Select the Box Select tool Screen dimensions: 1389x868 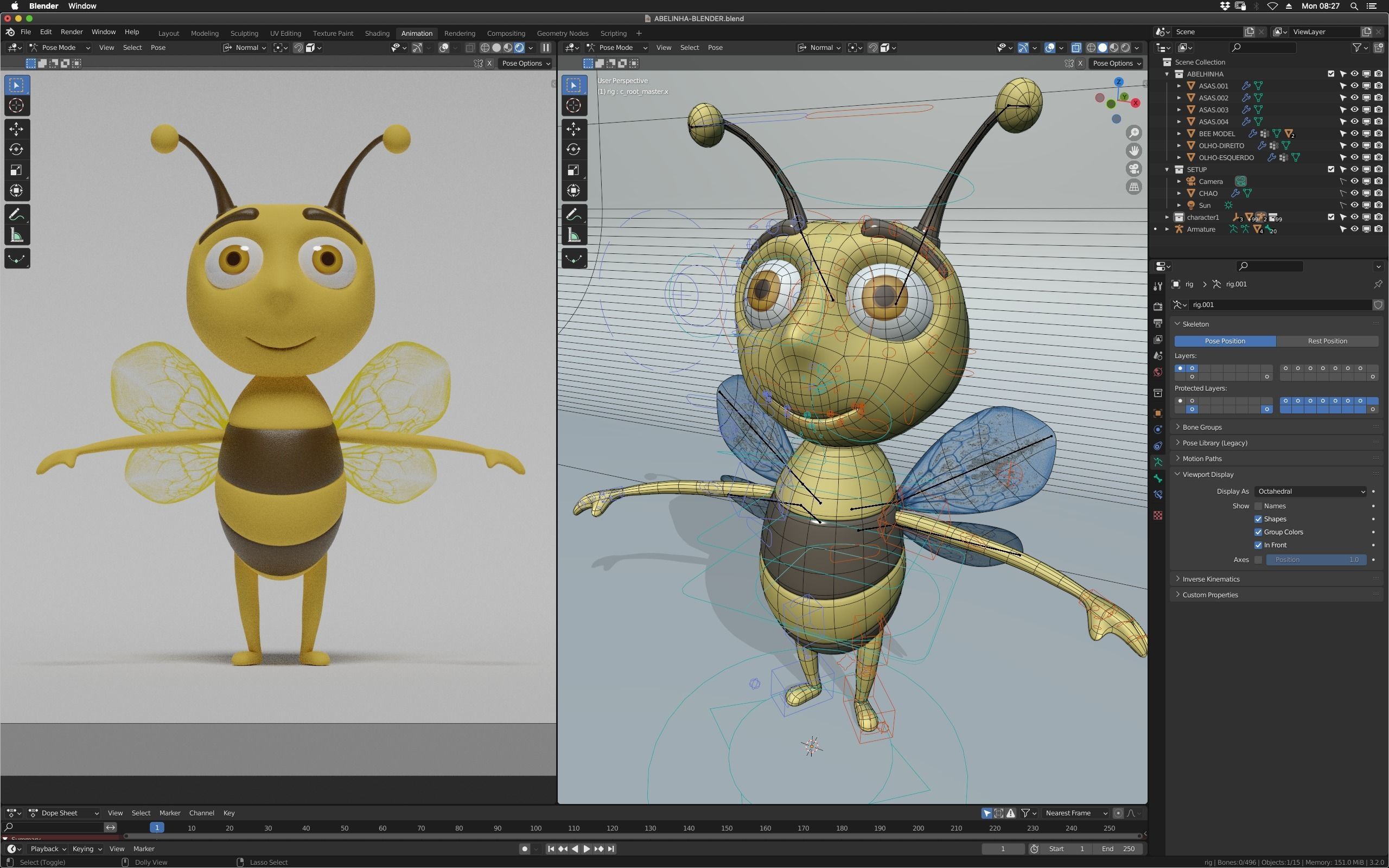(x=17, y=85)
